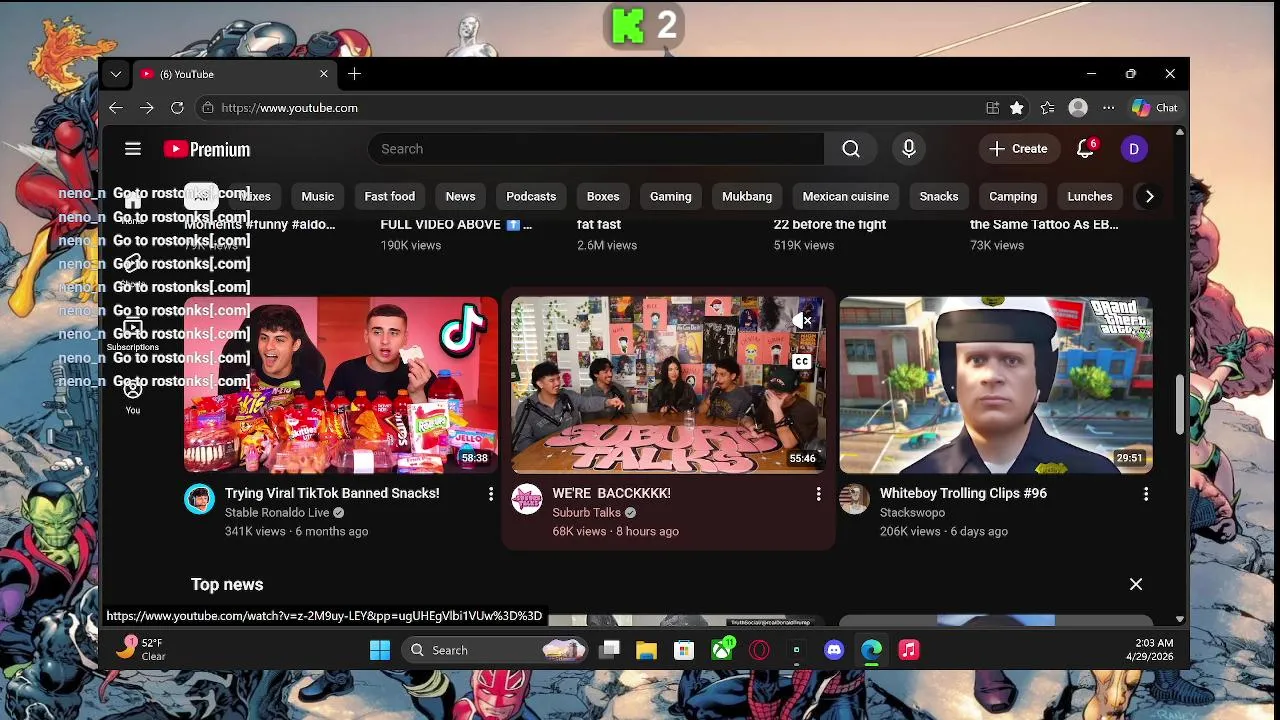Refresh the page
The image size is (1280, 720).
[x=177, y=108]
